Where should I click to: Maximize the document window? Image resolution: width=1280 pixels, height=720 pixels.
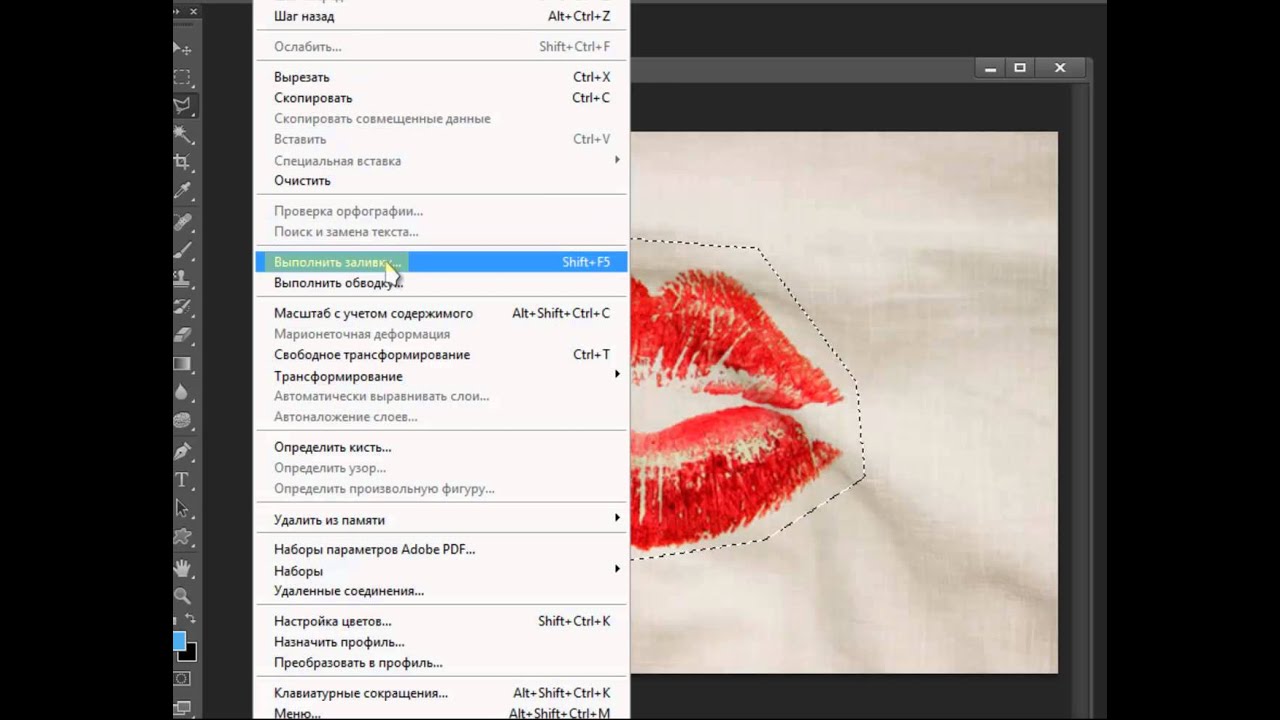pyautogui.click(x=1020, y=68)
